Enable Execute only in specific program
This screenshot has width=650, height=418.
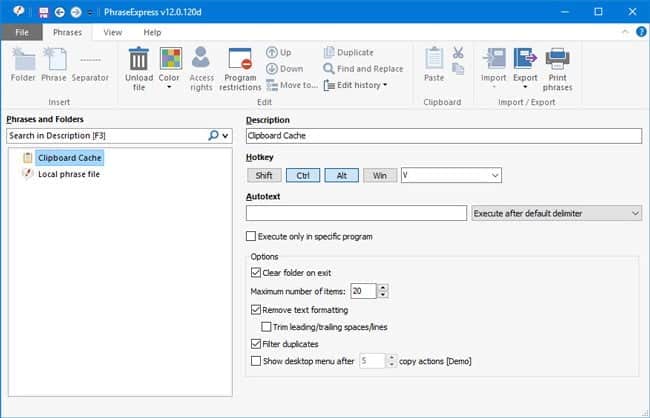click(x=251, y=236)
